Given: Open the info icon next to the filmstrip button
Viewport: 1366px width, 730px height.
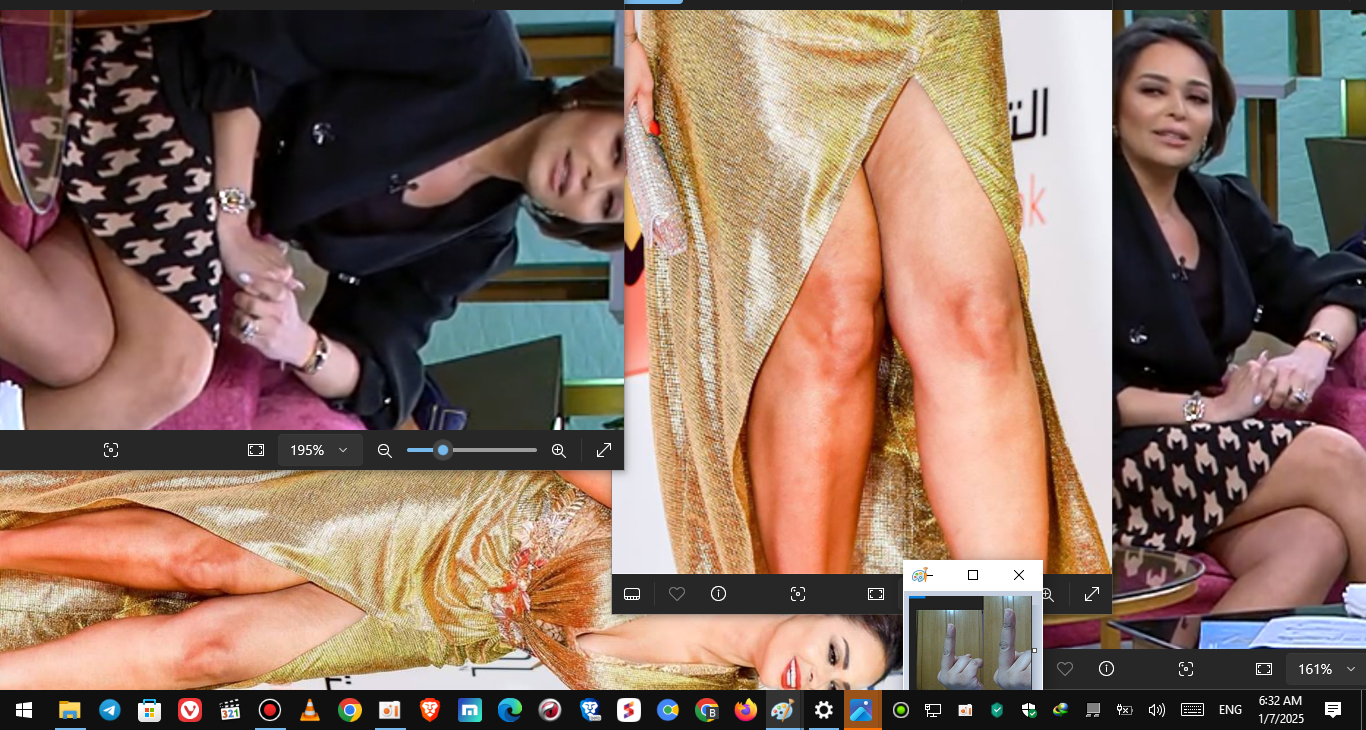Looking at the screenshot, I should 718,594.
